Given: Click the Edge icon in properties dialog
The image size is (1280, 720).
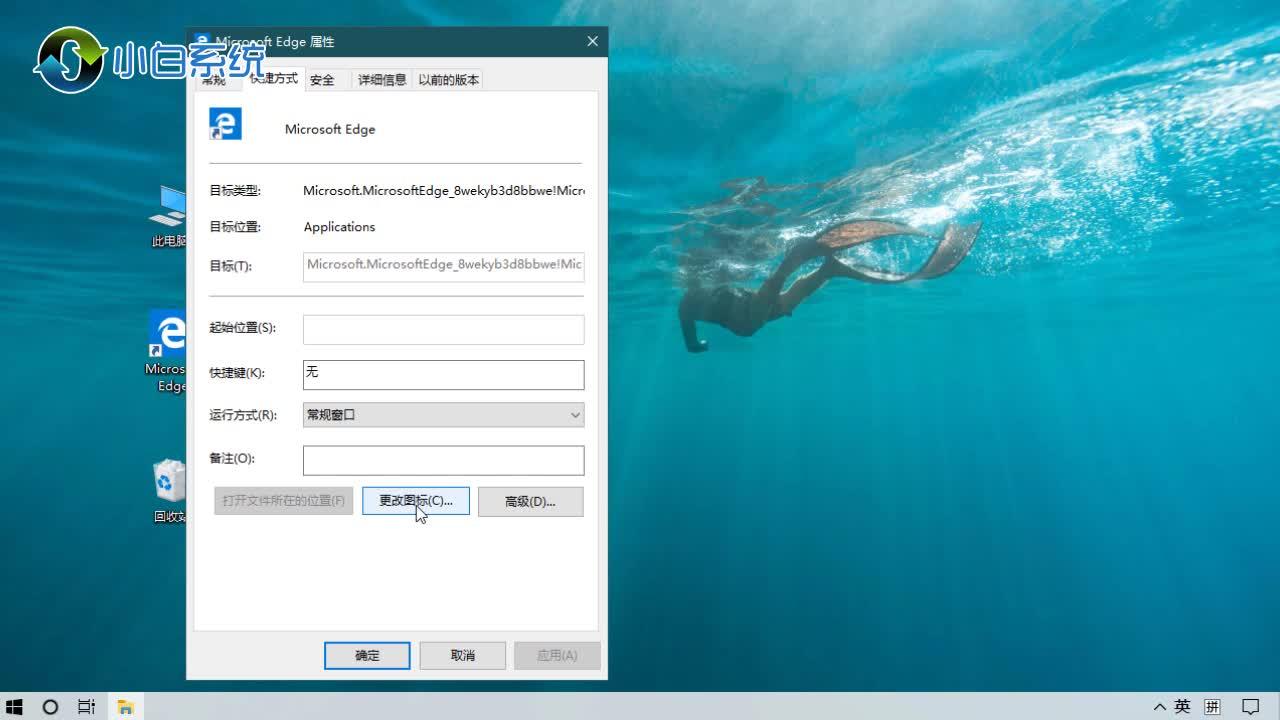Looking at the screenshot, I should tap(225, 124).
